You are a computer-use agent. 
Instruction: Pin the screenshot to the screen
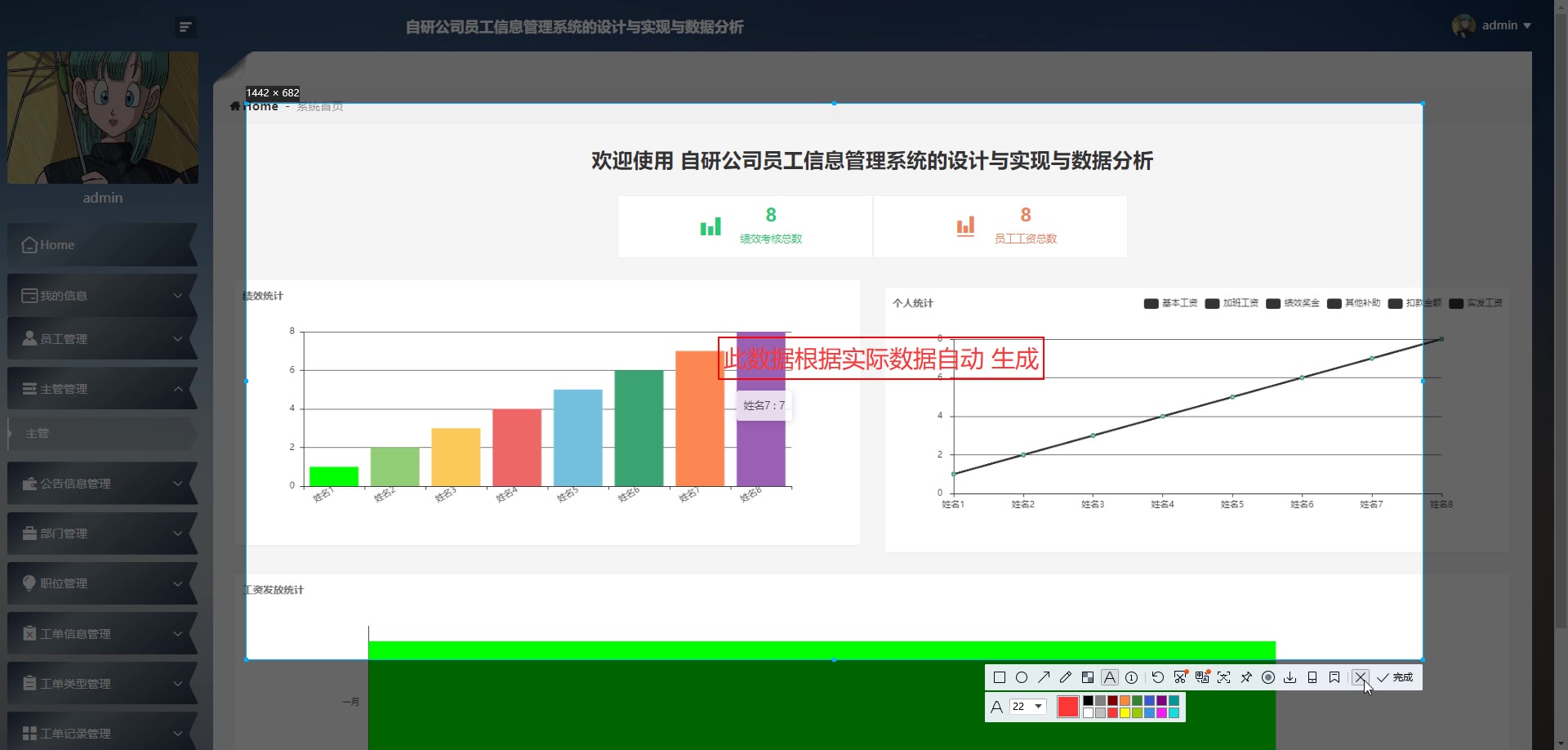click(1246, 677)
